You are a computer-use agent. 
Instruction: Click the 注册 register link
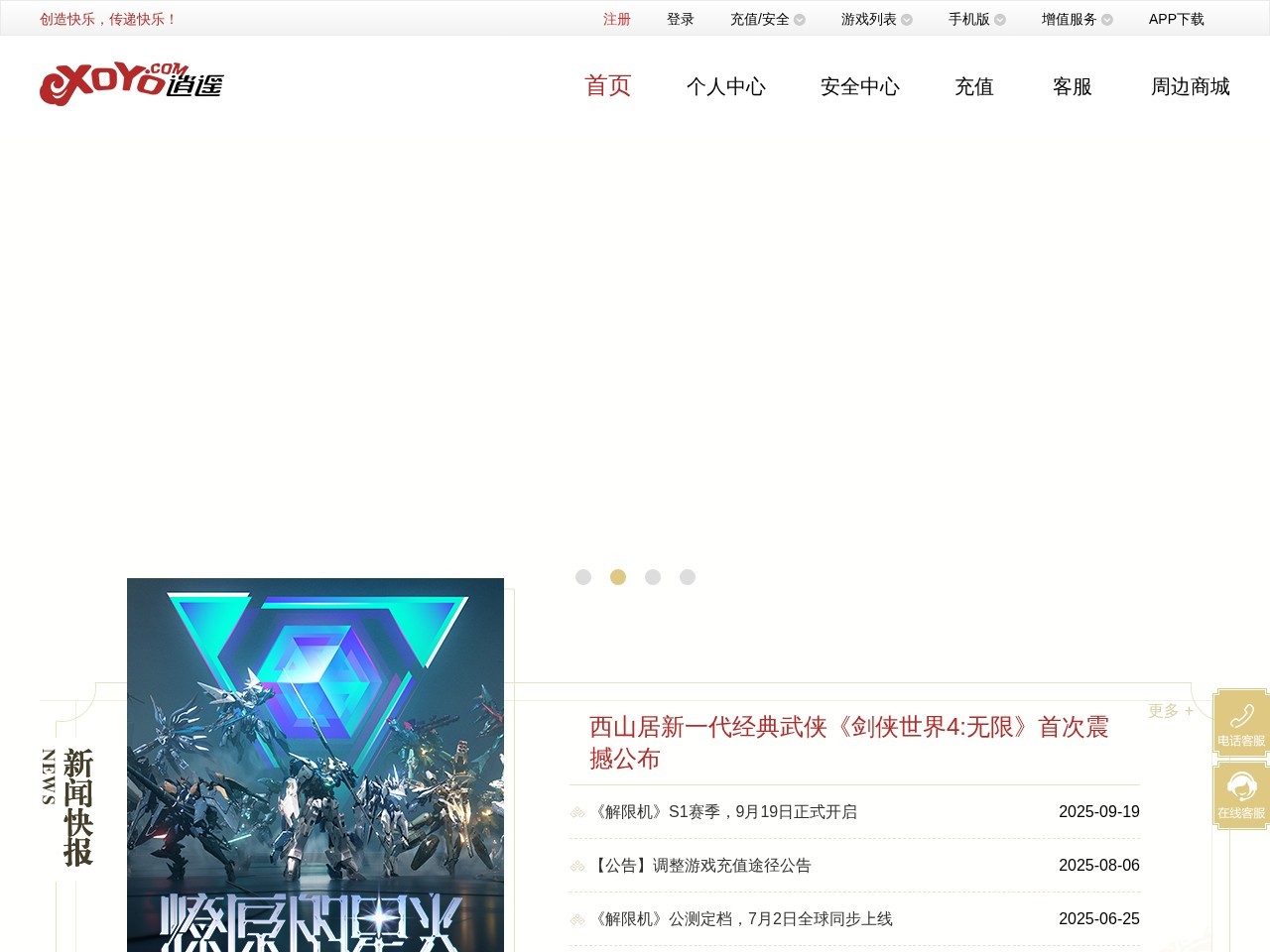pos(617,19)
